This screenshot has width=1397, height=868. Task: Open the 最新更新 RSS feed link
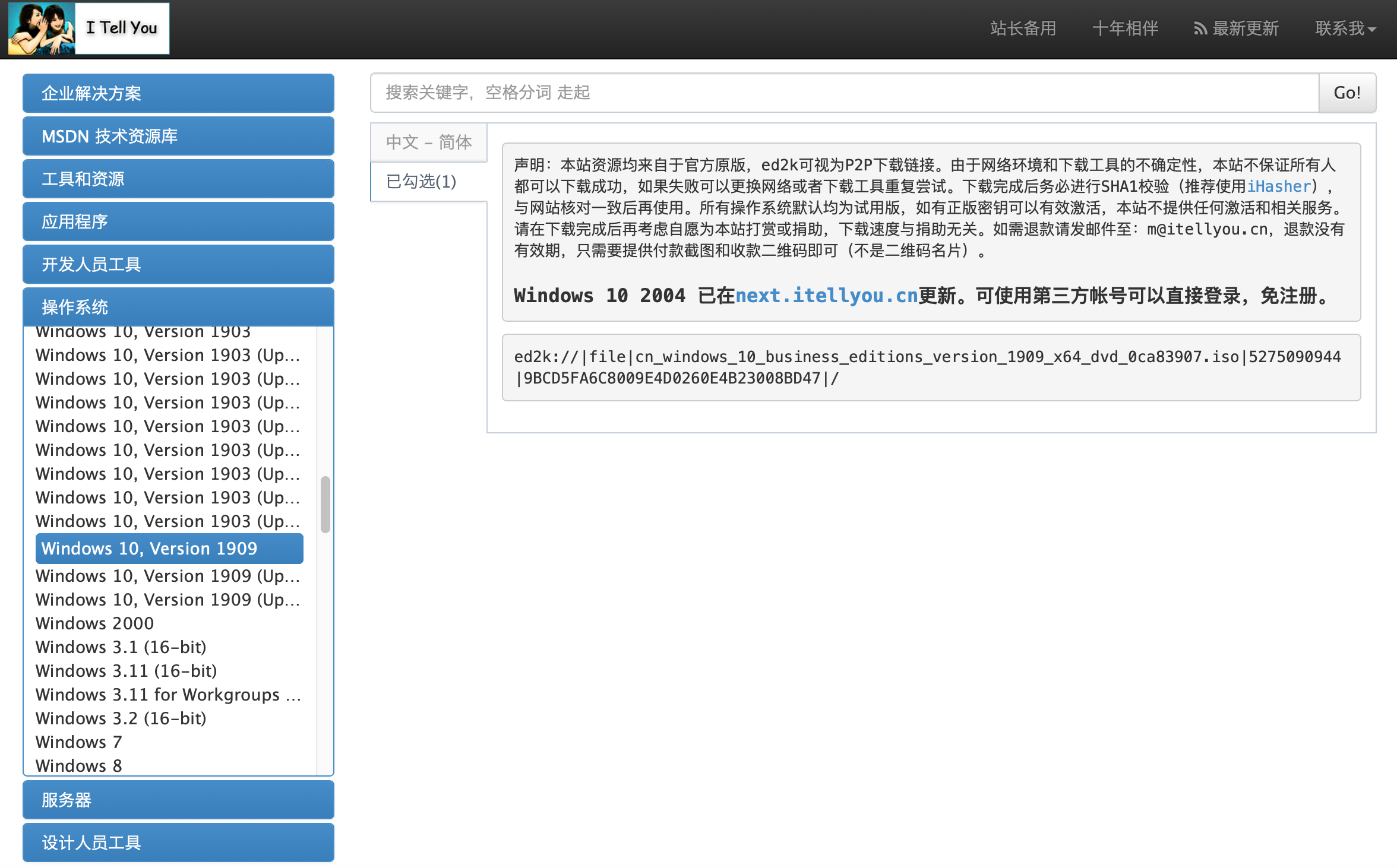(x=1237, y=28)
